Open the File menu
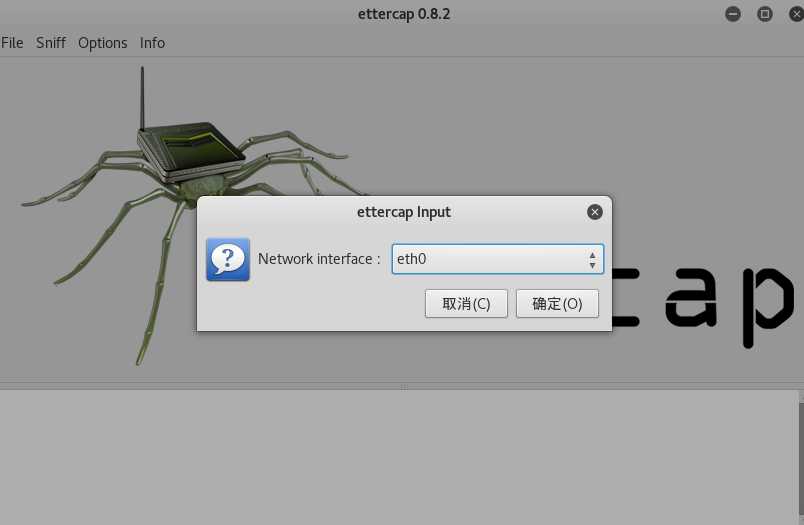 tap(12, 43)
